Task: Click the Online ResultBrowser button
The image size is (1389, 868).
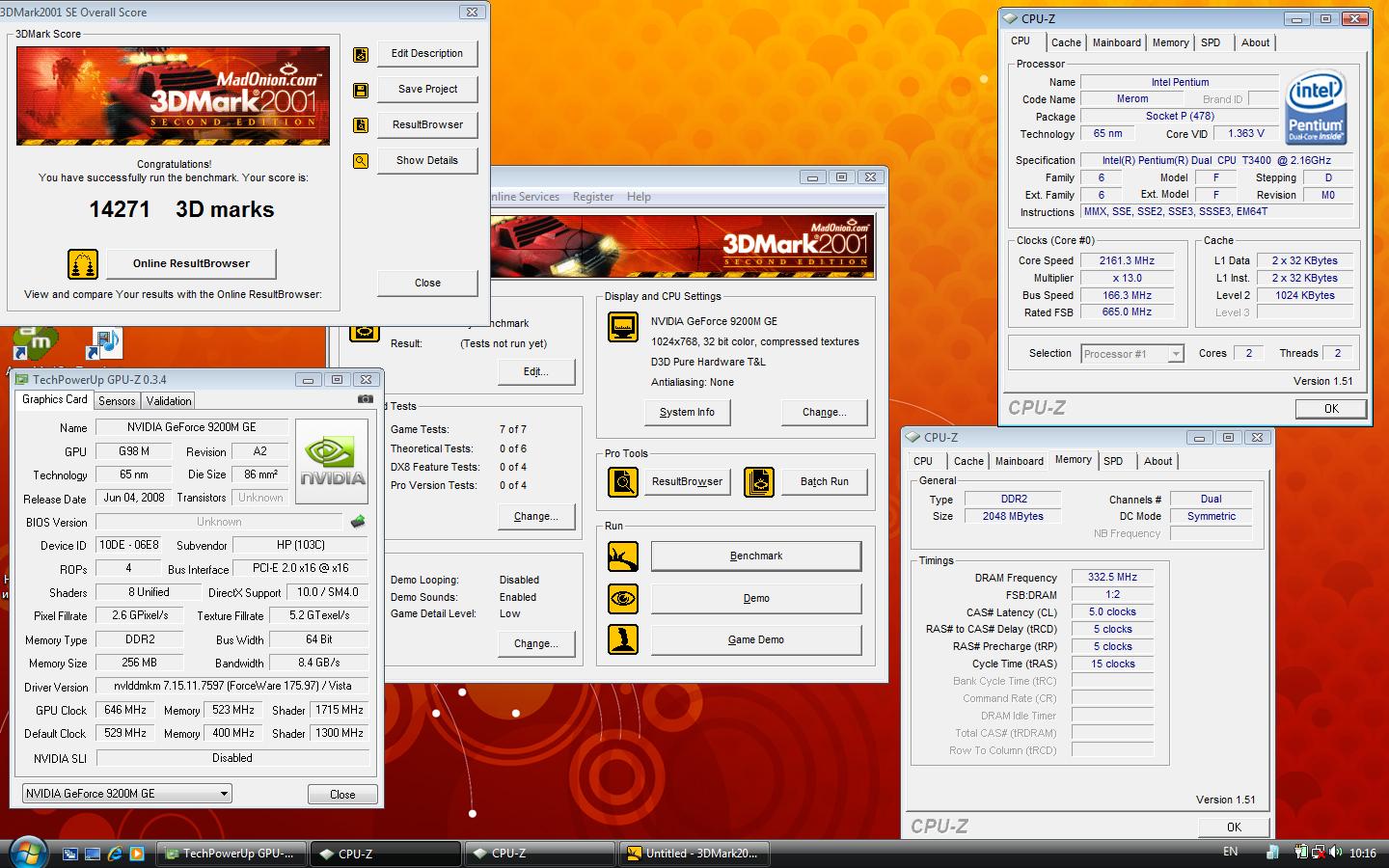Action: 191,263
